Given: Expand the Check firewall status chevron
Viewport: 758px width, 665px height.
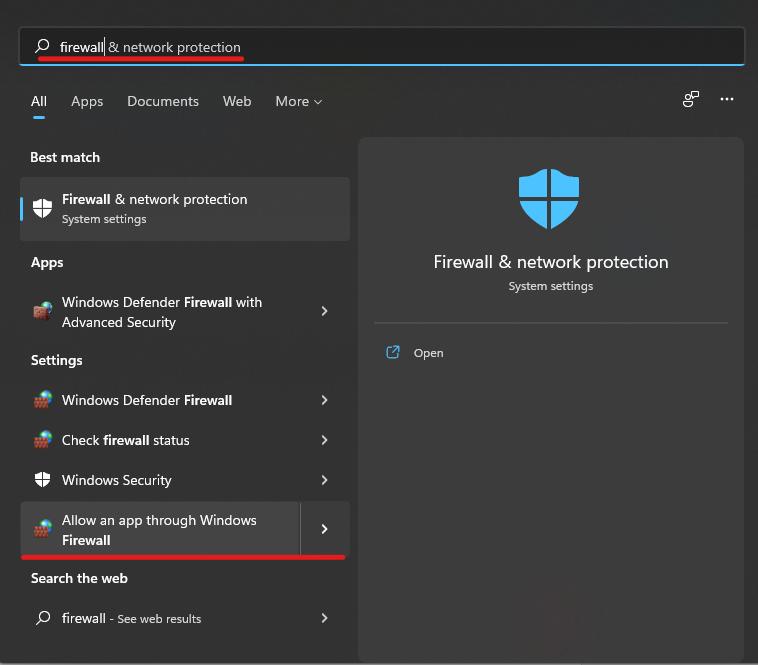Looking at the screenshot, I should 324,440.
